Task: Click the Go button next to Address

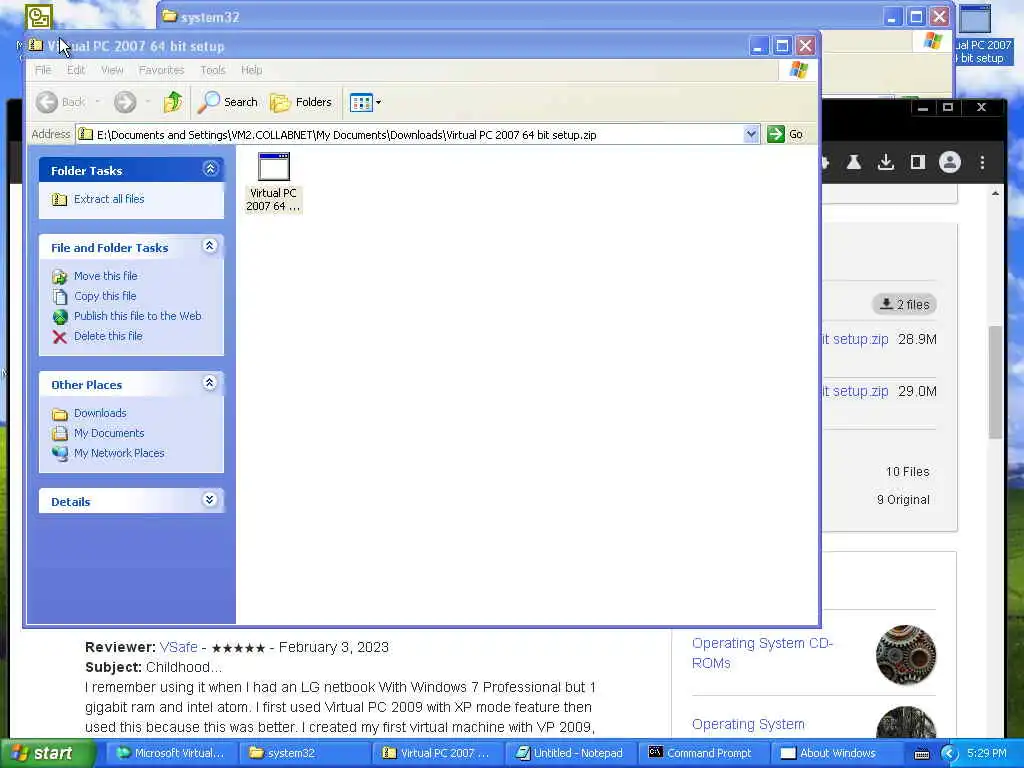Action: click(786, 134)
